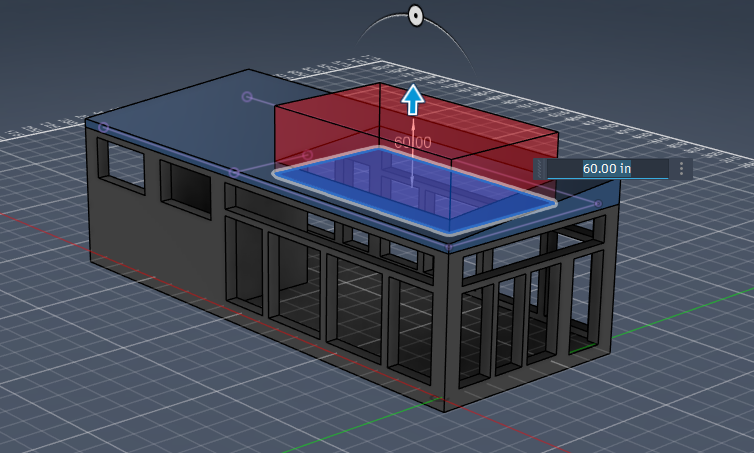This screenshot has height=453, width=754.
Task: Click the grip handle left of the distance field
Action: click(x=540, y=169)
